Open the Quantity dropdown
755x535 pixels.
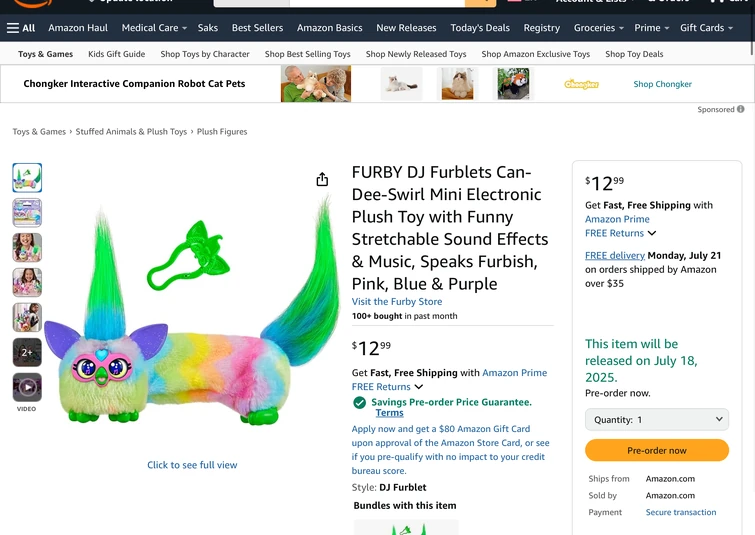click(657, 420)
